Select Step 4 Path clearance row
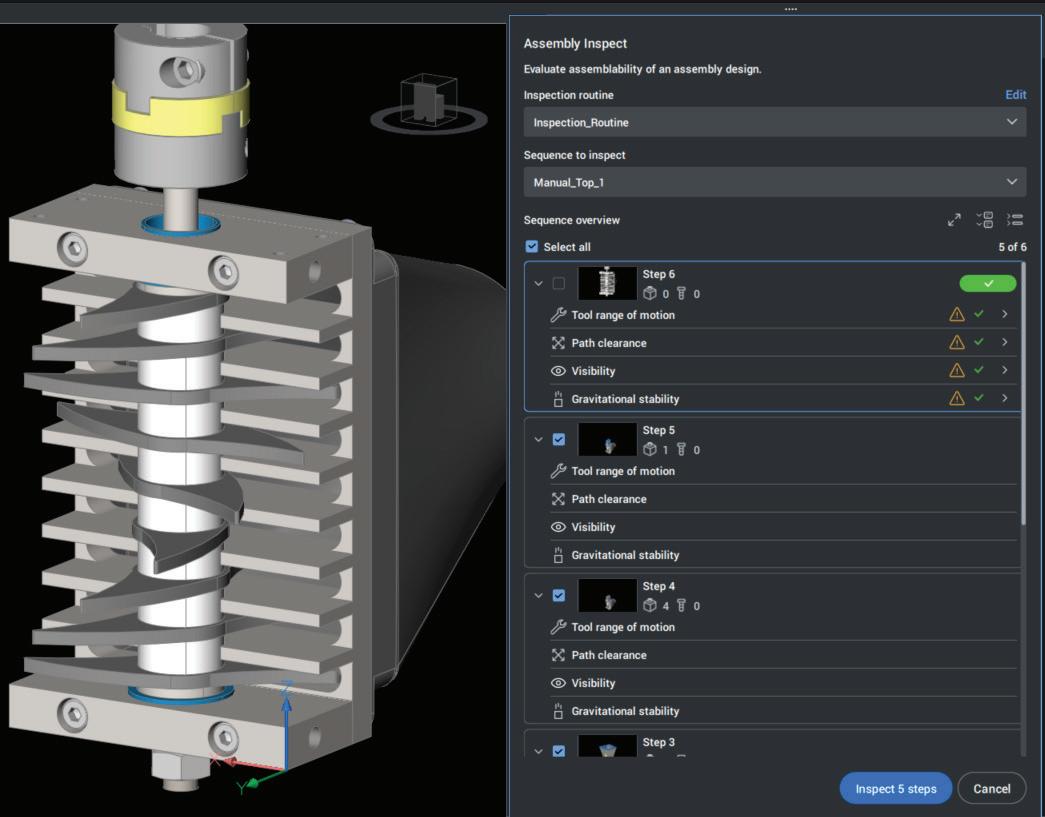Screen dimensions: 1045x817 (783, 655)
